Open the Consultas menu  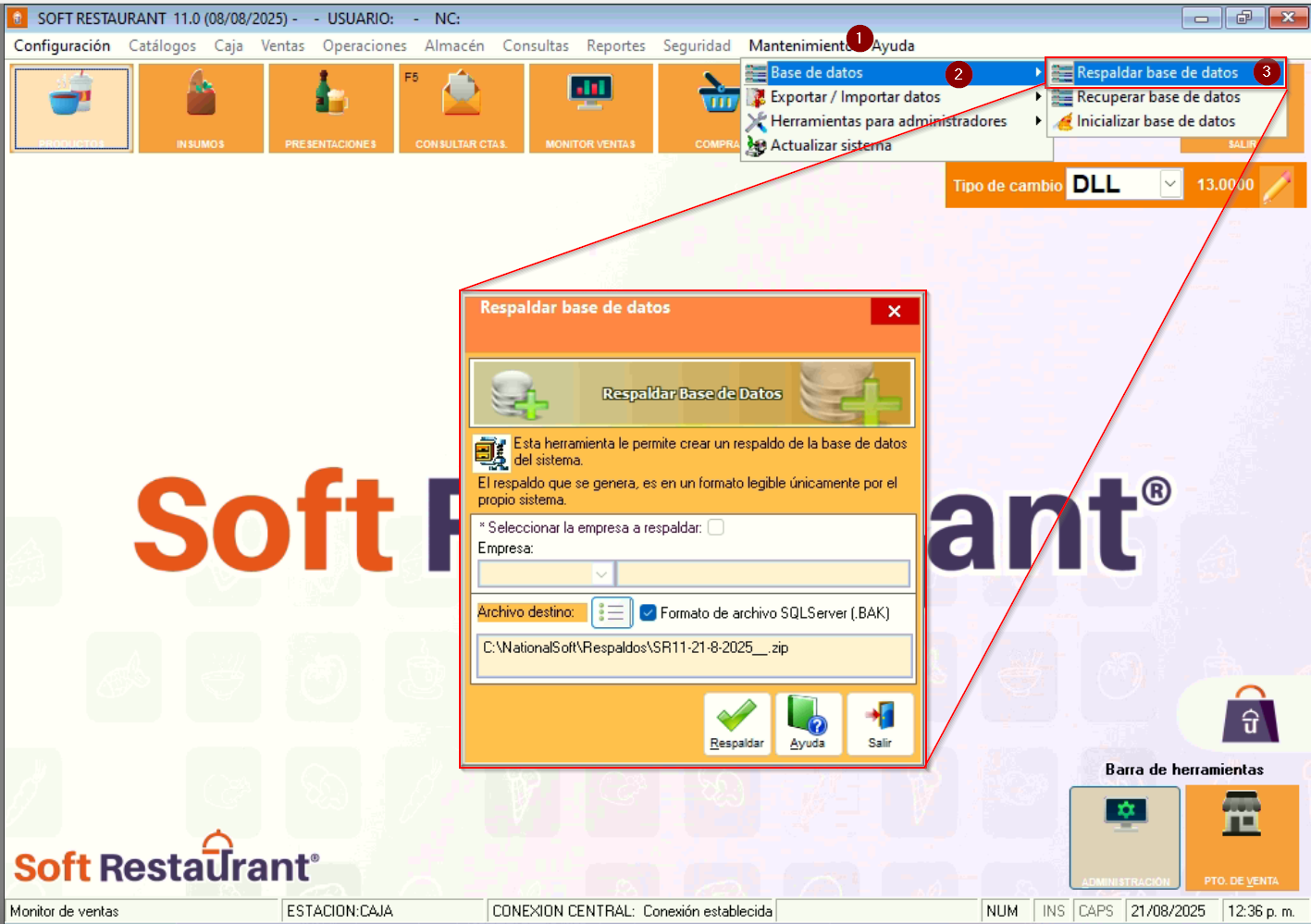(536, 45)
